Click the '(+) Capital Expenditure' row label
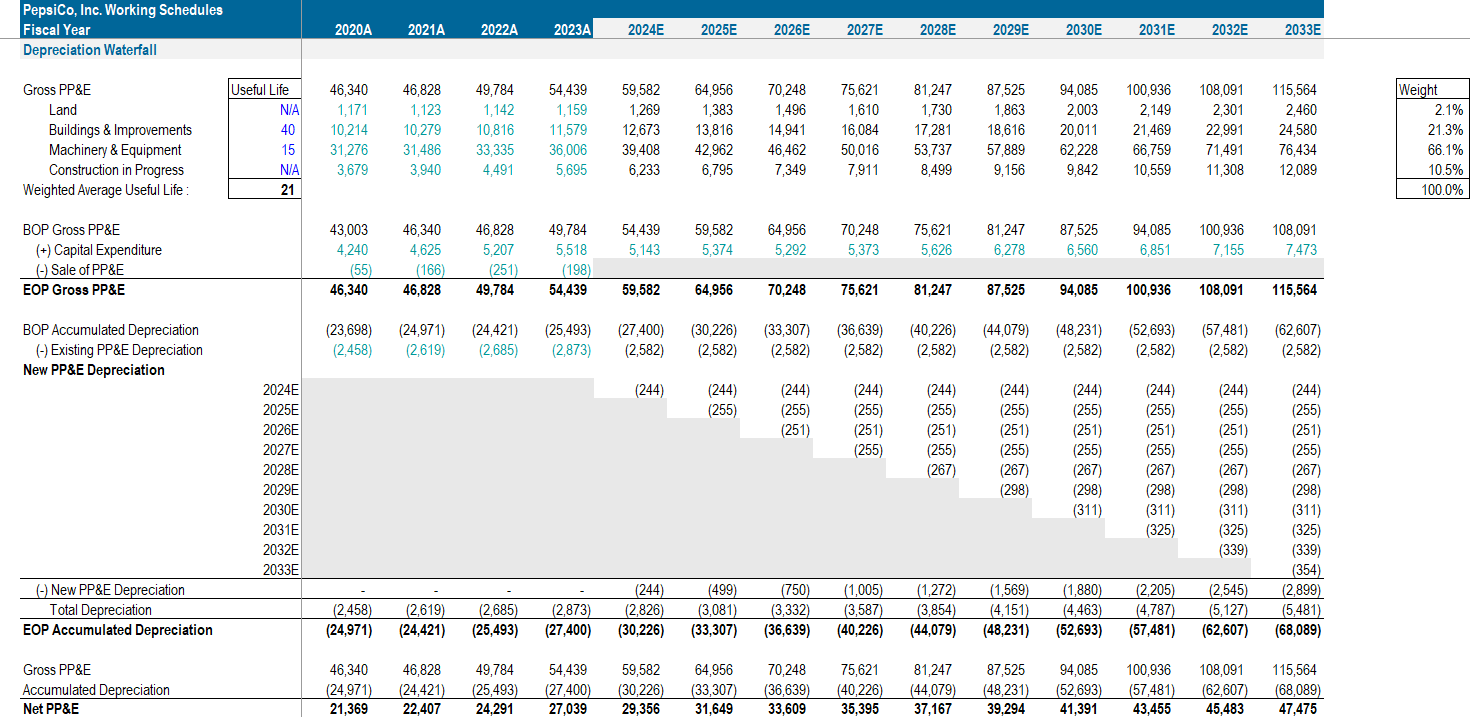The height and width of the screenshot is (717, 1470). pos(98,250)
